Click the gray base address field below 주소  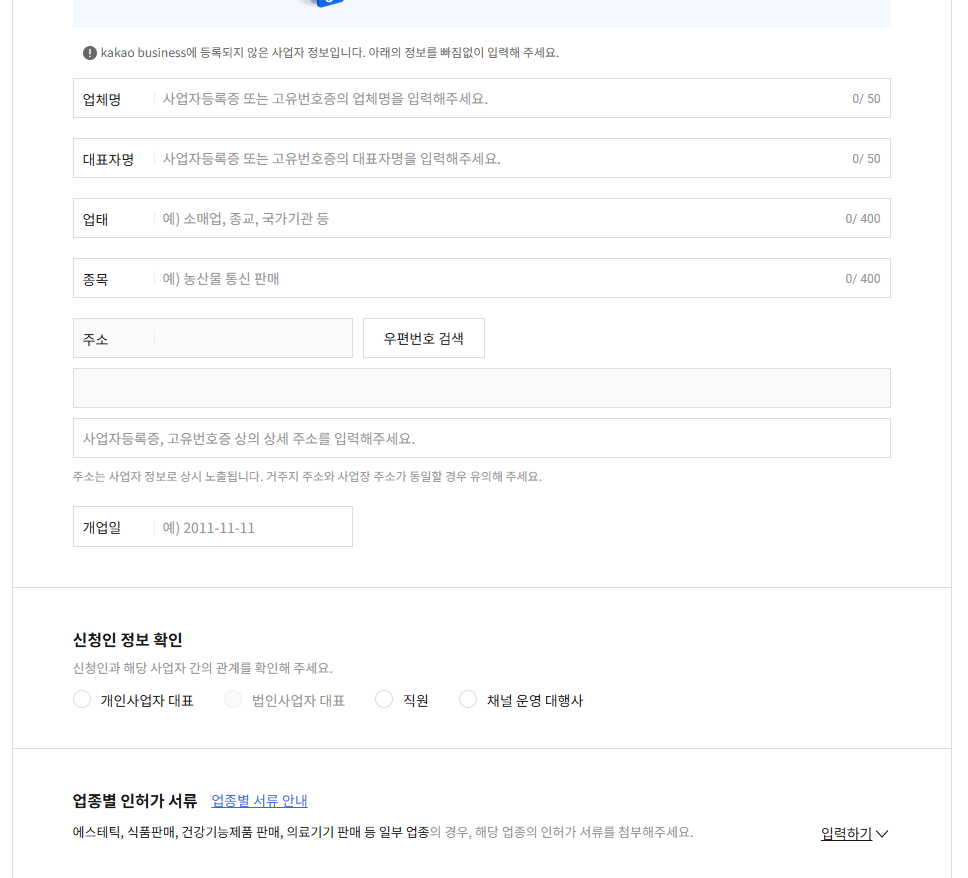click(x=482, y=388)
